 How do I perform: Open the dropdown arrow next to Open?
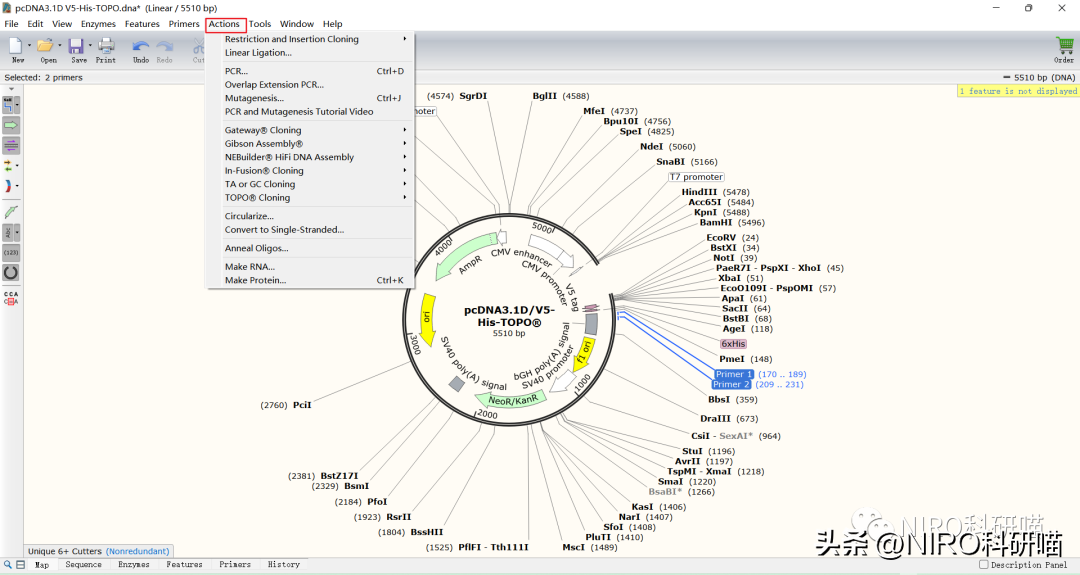coord(60,46)
